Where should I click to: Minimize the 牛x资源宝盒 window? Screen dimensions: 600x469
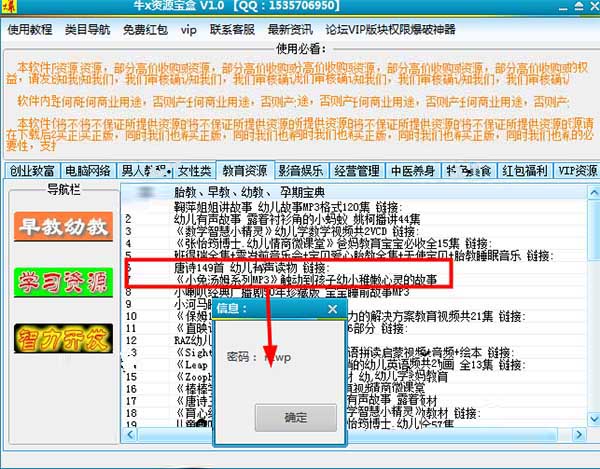coord(563,7)
